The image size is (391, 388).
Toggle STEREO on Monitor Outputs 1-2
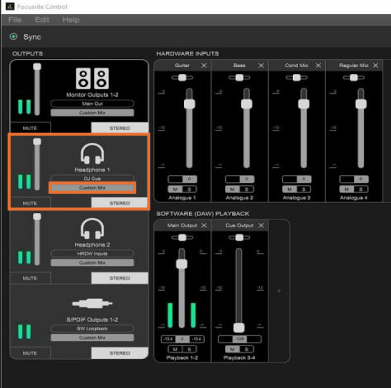point(120,128)
